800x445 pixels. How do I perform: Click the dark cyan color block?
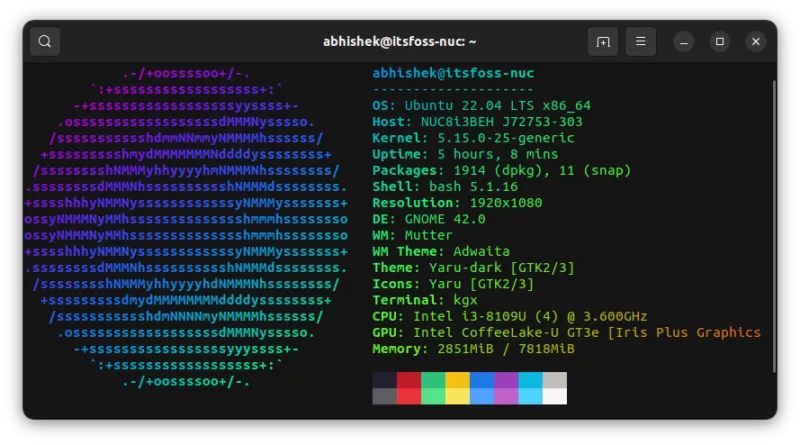coord(530,380)
